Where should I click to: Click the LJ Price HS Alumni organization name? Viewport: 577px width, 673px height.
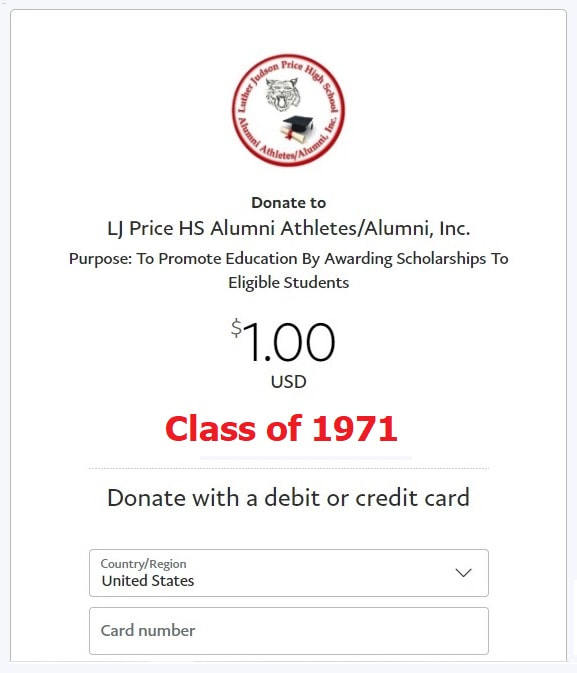click(288, 228)
